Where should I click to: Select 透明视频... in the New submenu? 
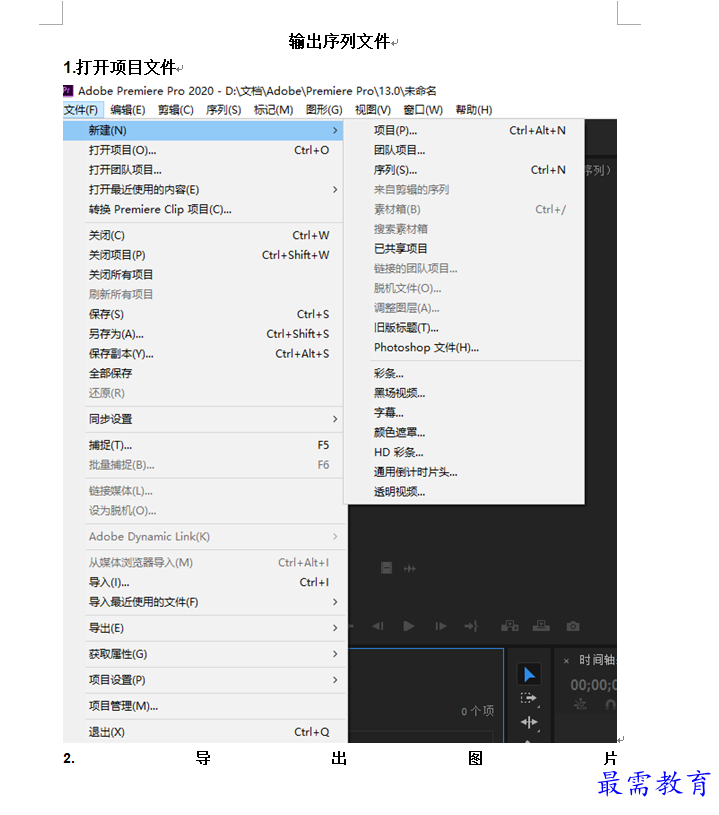click(464, 492)
